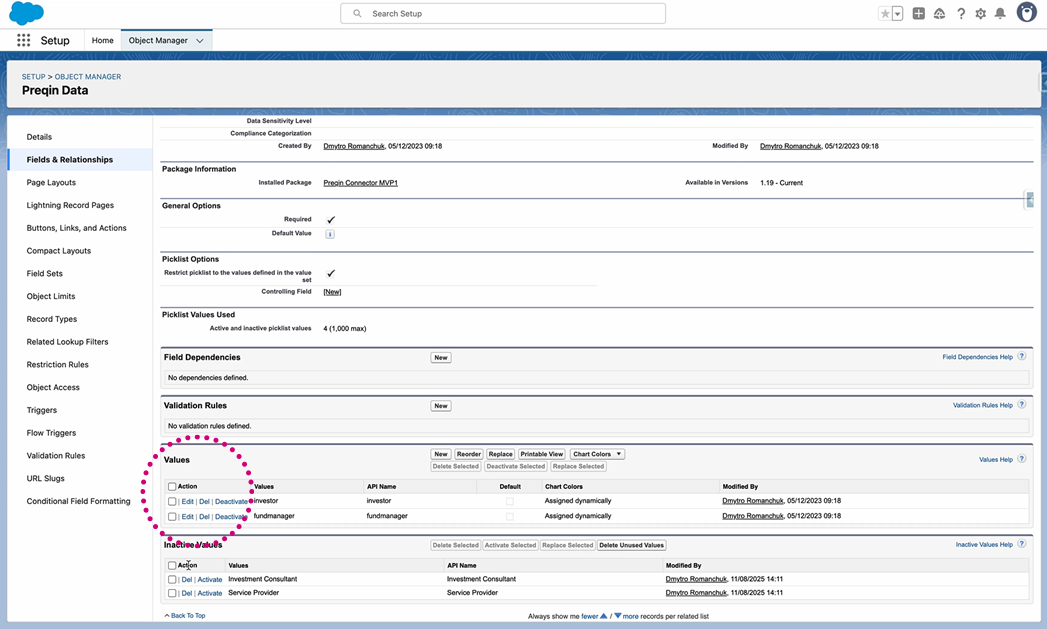The image size is (1047, 629).
Task: Open Page Layouts in the sidebar
Action: 51,183
